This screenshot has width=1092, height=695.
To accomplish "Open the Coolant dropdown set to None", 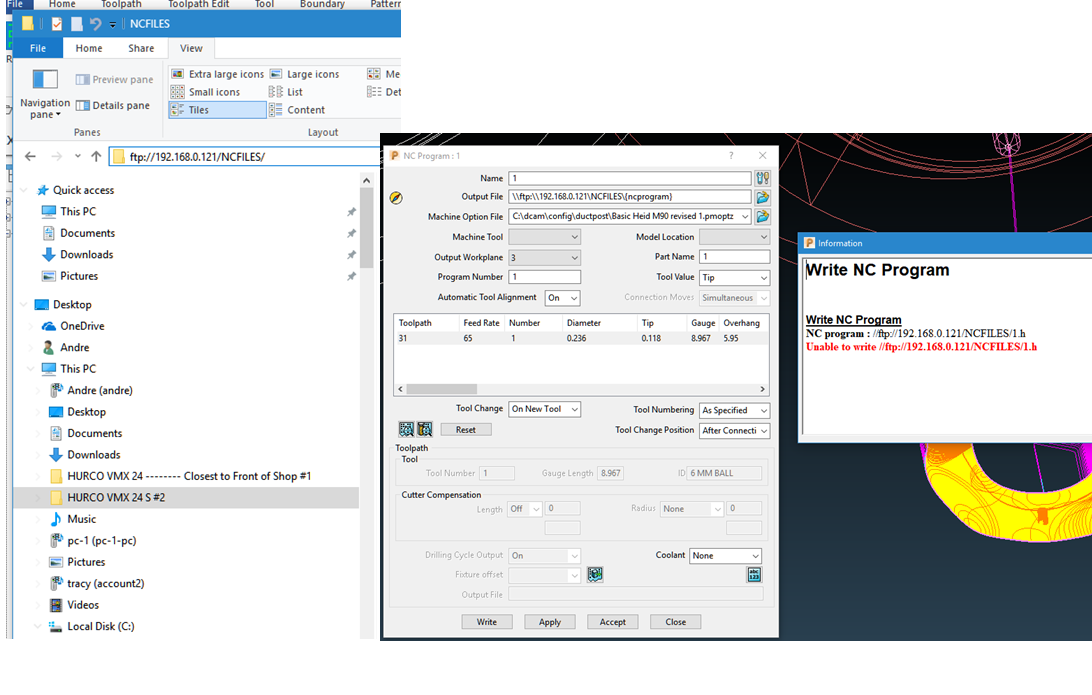I will click(x=725, y=555).
